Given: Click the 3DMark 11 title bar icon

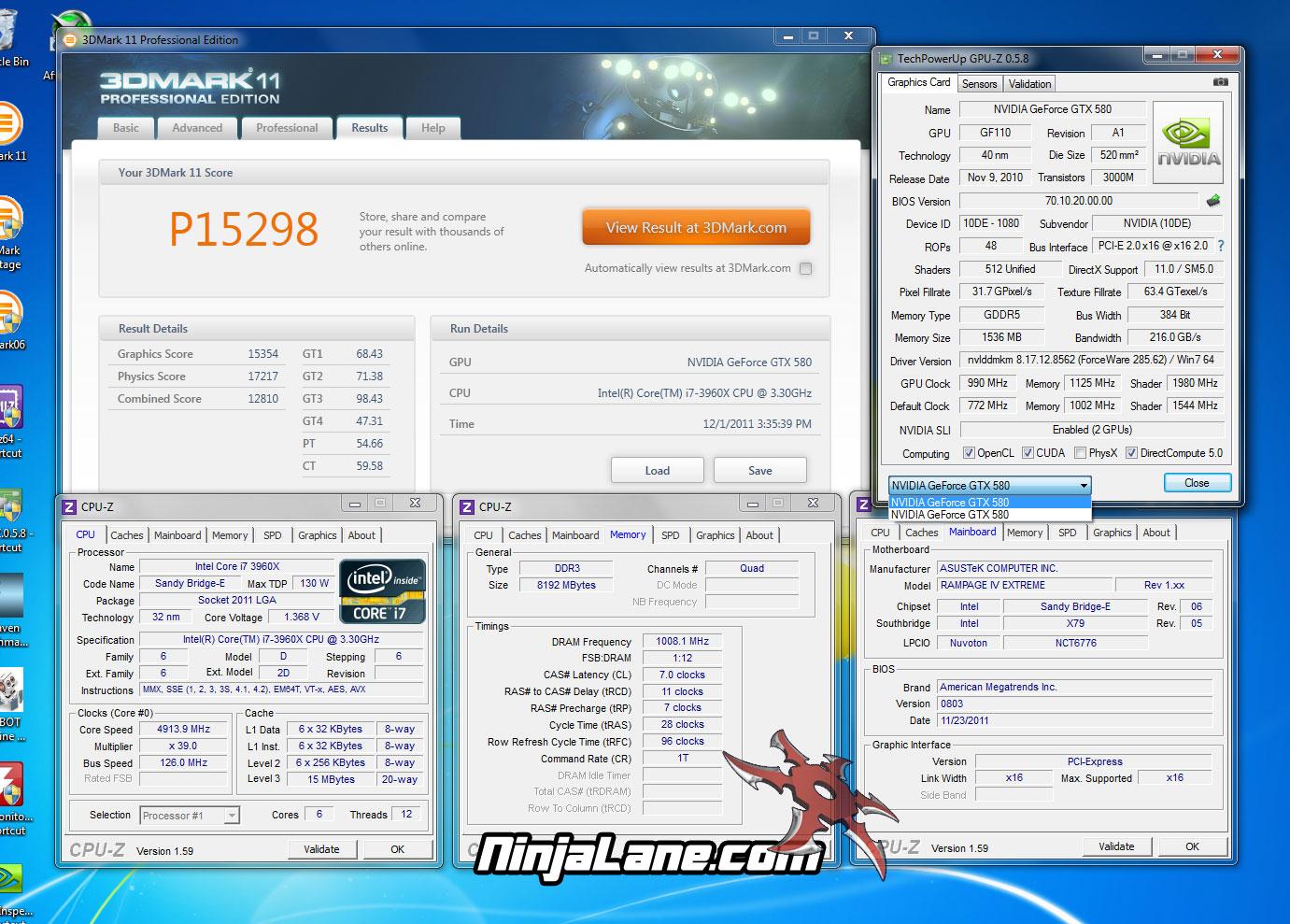Looking at the screenshot, I should click(71, 40).
